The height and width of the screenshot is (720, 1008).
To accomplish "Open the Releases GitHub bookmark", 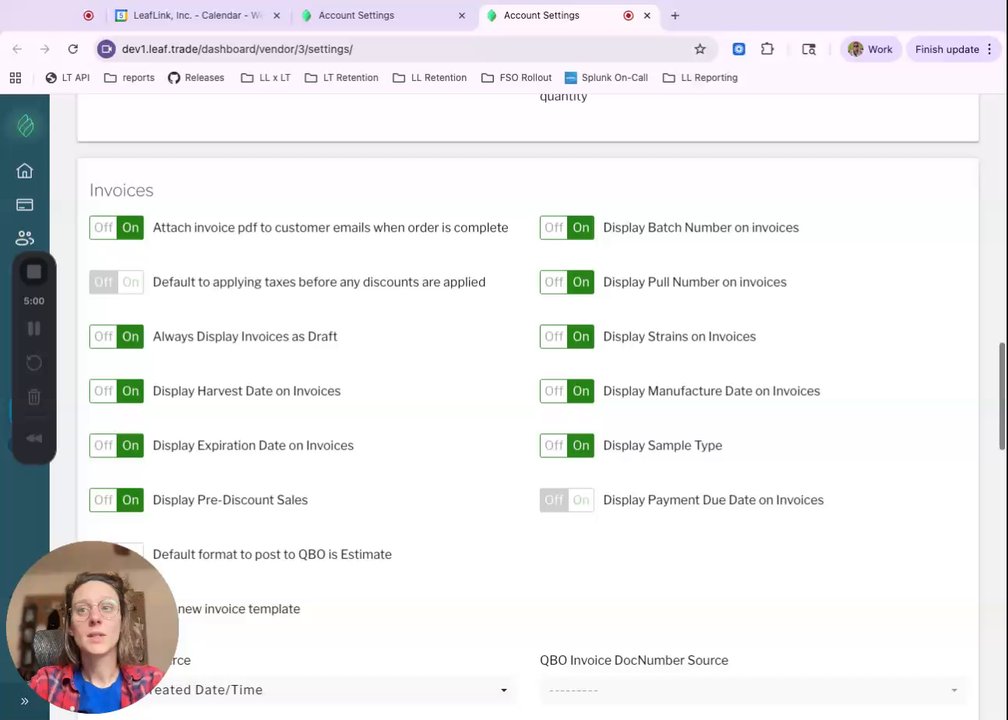I will (x=196, y=78).
